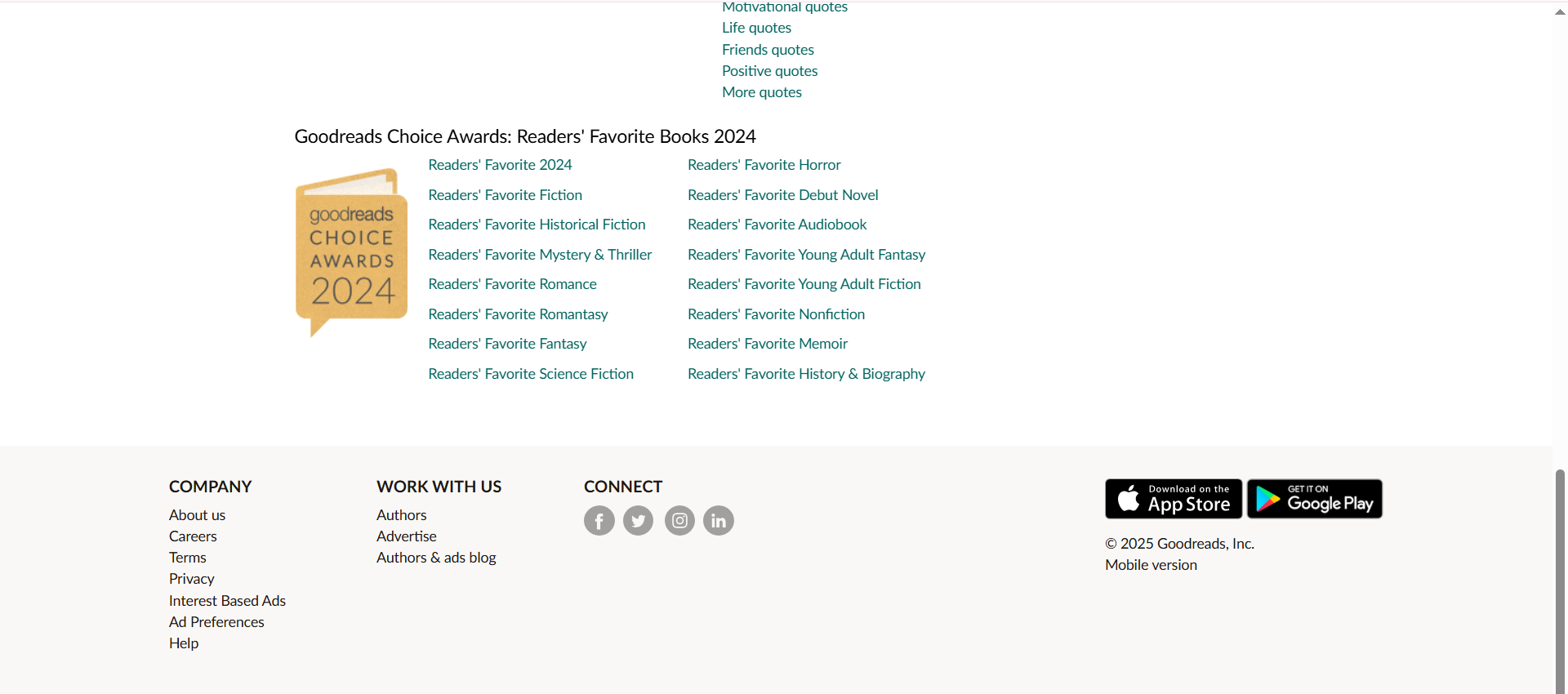Open the Privacy footer link
Viewport: 1568px width, 694px height.
point(191,579)
